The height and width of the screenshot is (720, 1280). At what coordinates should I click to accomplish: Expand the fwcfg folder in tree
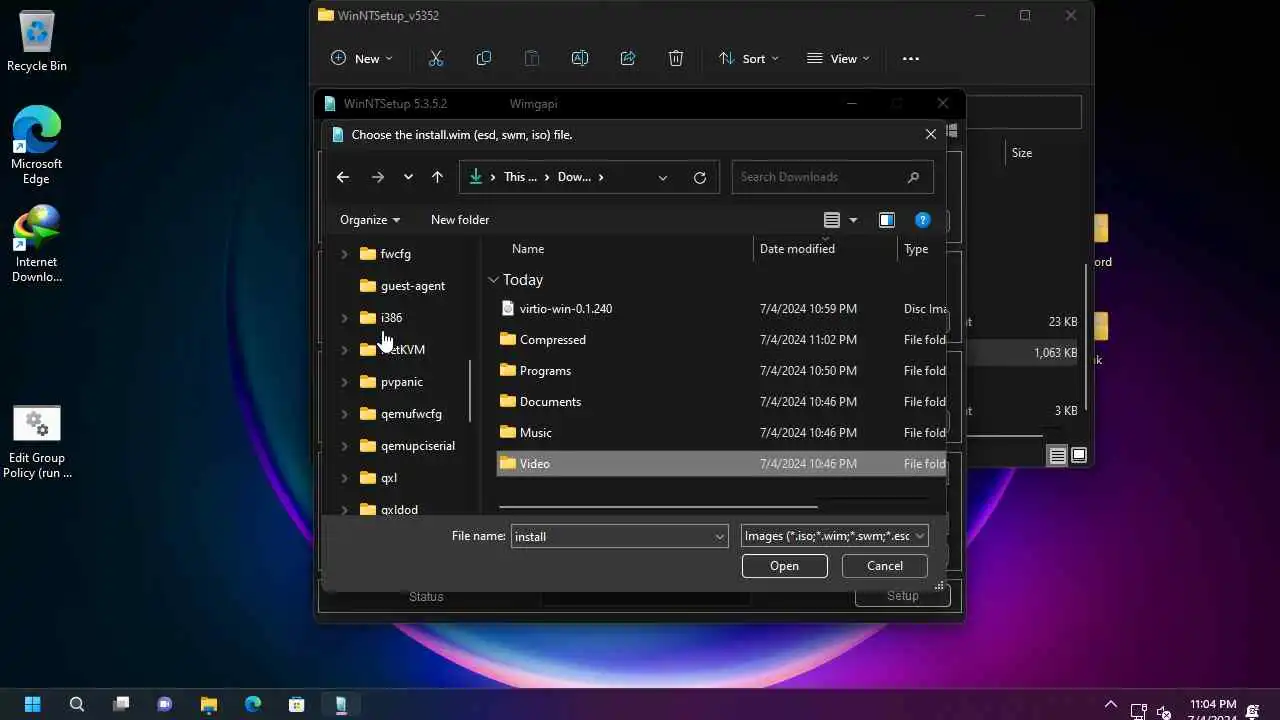click(x=345, y=254)
